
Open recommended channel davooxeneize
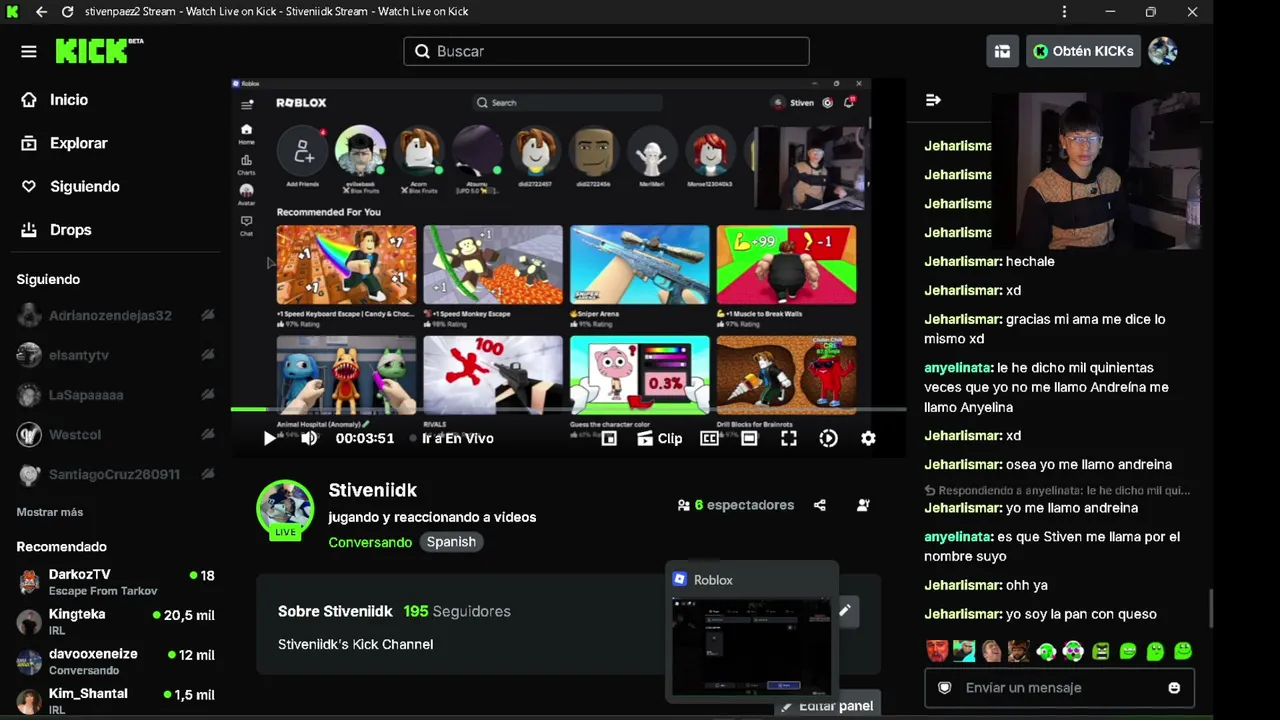tap(116, 661)
